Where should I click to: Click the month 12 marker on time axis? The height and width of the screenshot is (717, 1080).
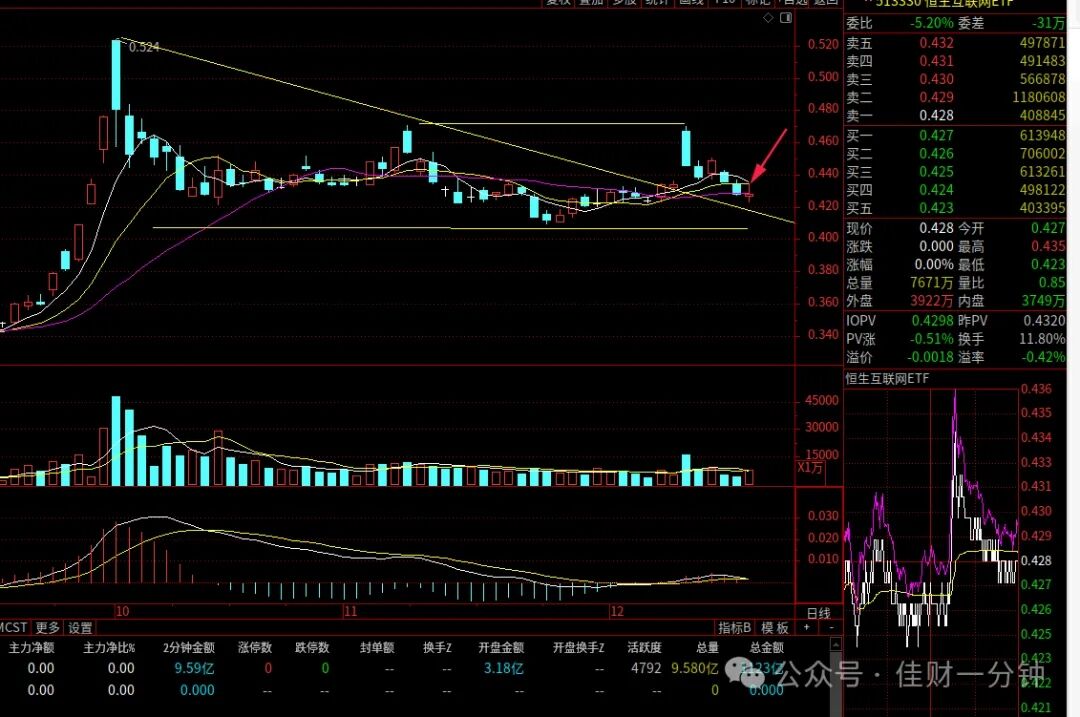[616, 611]
